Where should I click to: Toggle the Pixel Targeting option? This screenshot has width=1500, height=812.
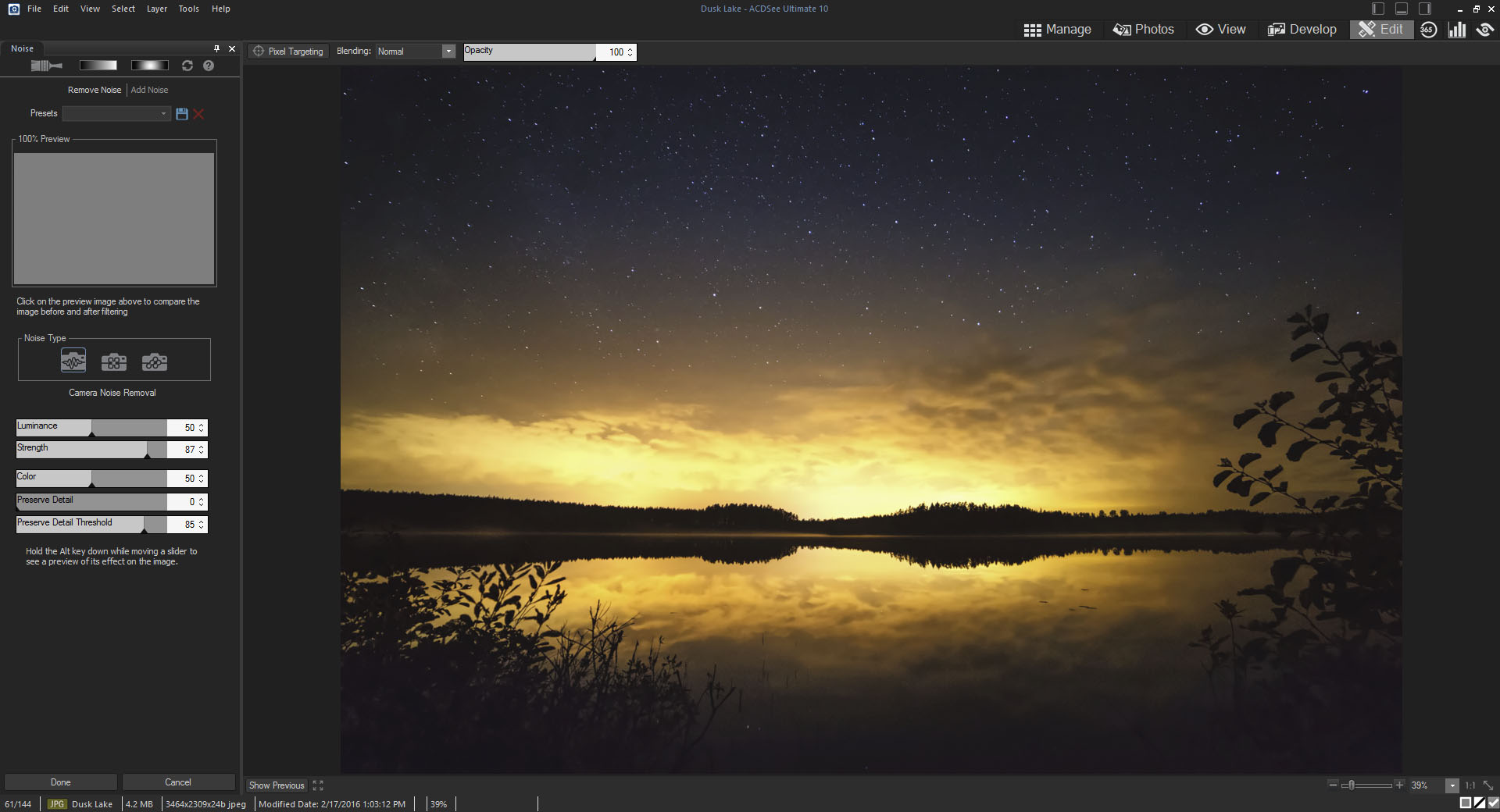(x=287, y=52)
